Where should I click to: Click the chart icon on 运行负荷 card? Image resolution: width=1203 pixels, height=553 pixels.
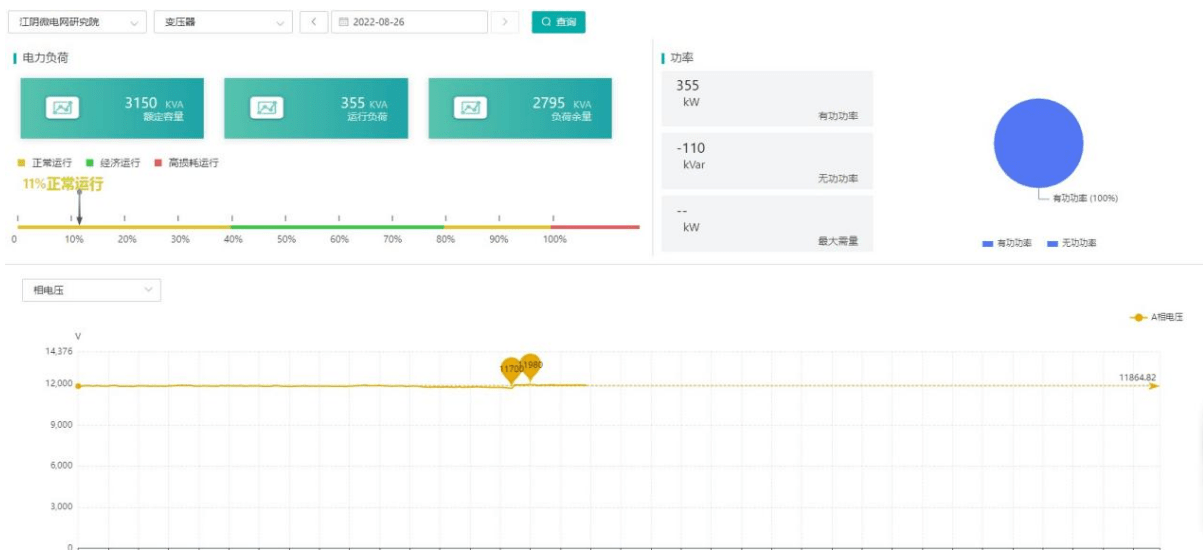pos(267,108)
